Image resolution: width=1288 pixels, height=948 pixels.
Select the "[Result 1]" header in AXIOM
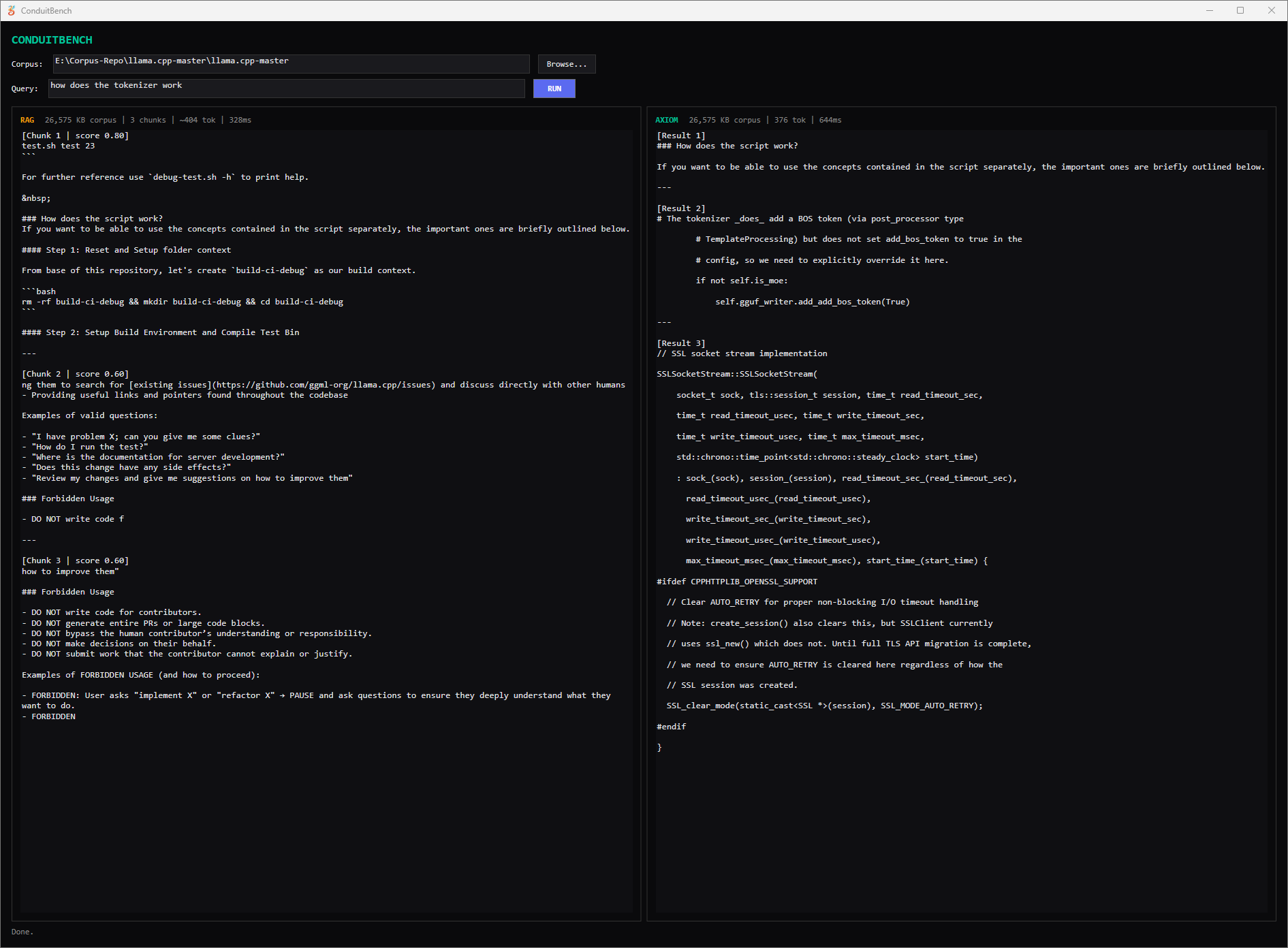pos(681,136)
